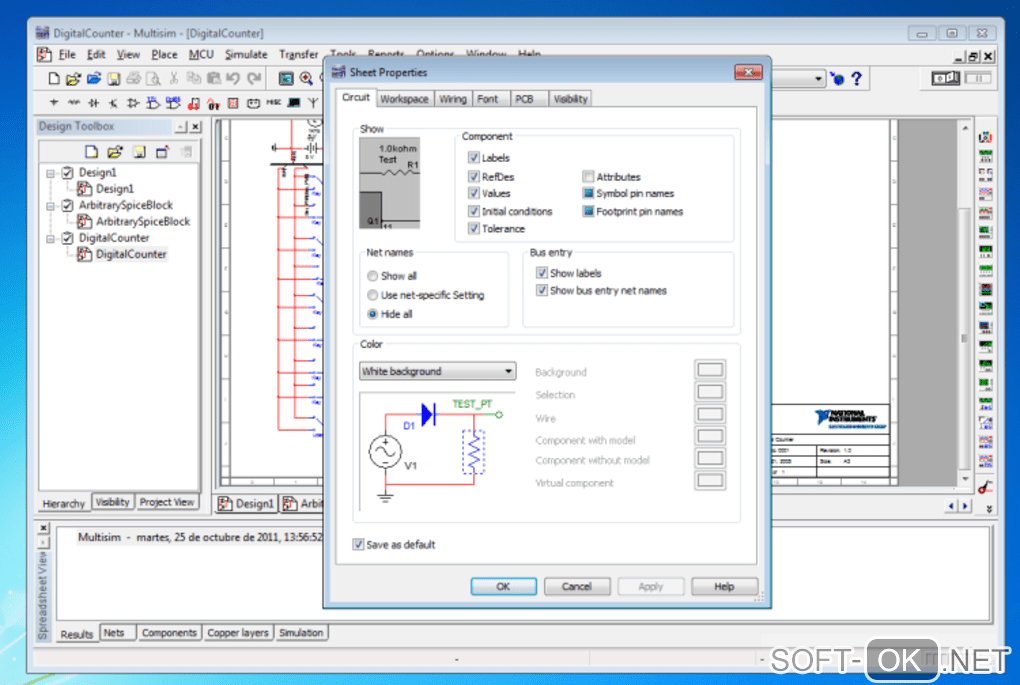Select the Place TTL component icon
This screenshot has width=1020, height=685.
click(153, 103)
